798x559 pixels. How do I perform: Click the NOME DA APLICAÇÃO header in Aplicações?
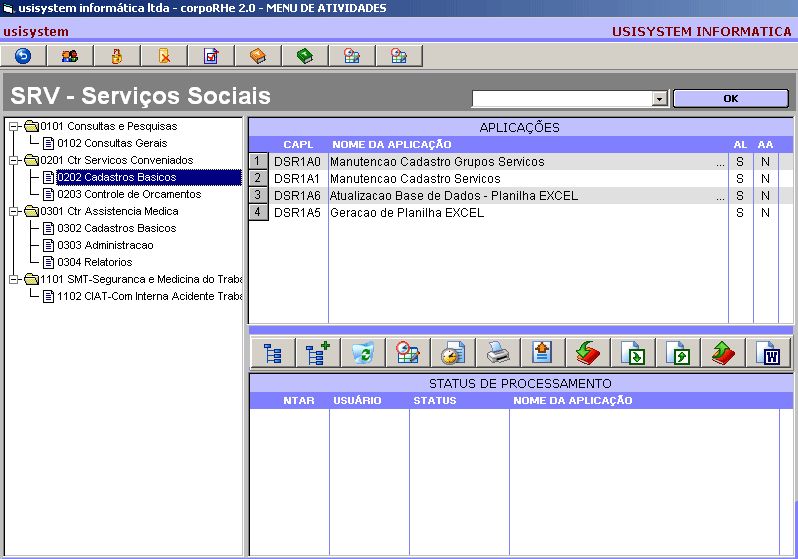[x=392, y=145]
